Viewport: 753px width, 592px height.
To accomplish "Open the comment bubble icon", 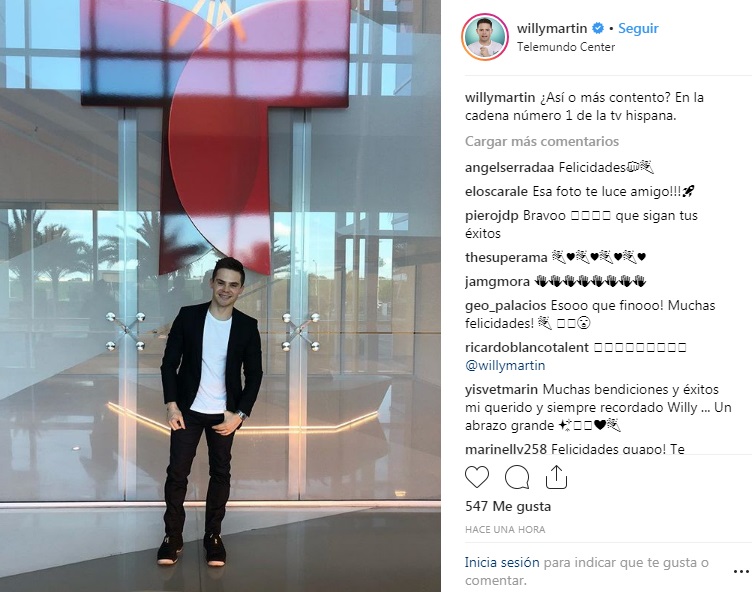I will (517, 477).
